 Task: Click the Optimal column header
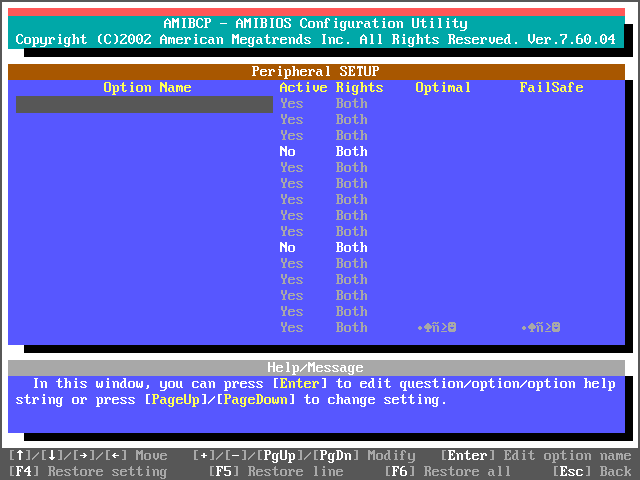coord(443,88)
